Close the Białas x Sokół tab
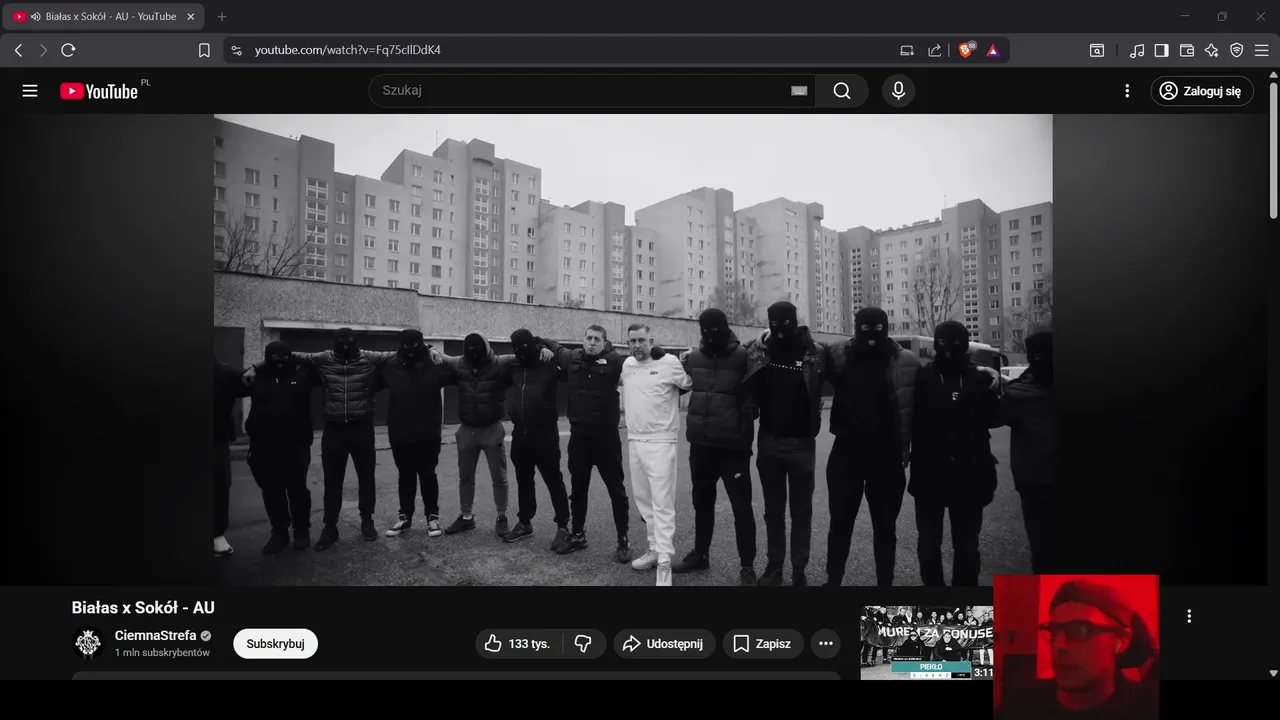 (x=191, y=16)
